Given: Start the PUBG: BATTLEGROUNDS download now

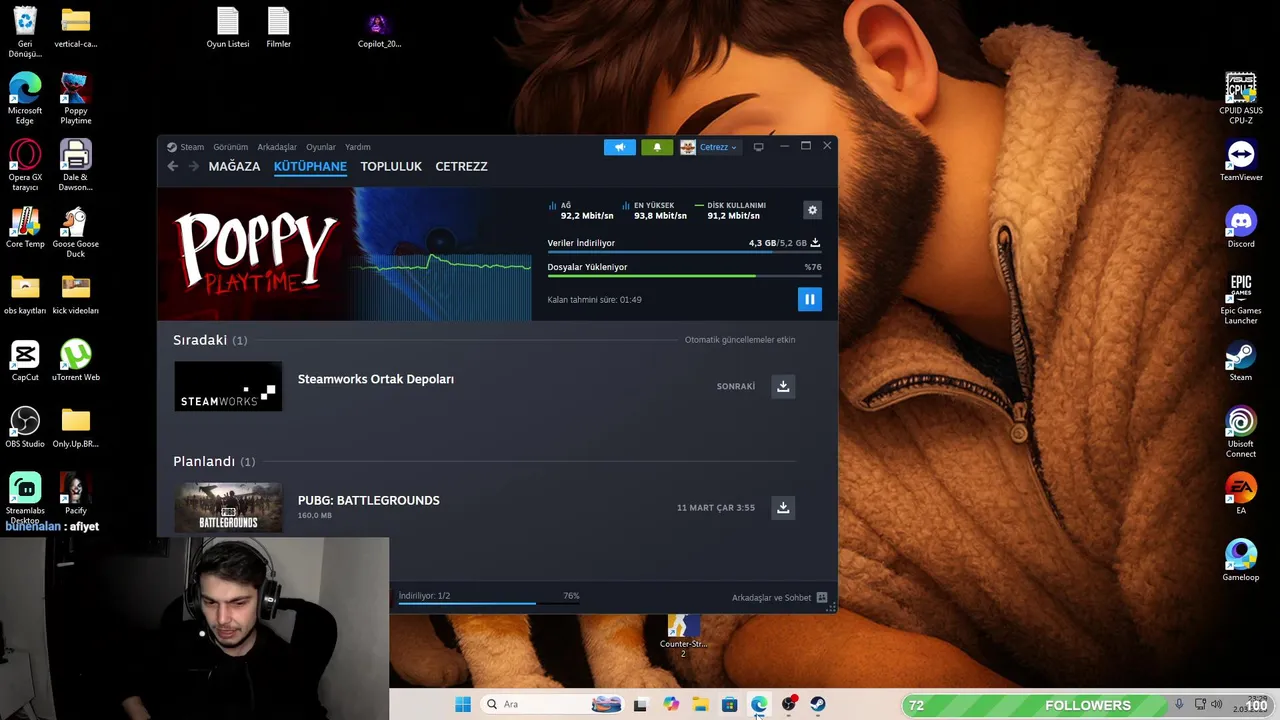Looking at the screenshot, I should pos(783,507).
